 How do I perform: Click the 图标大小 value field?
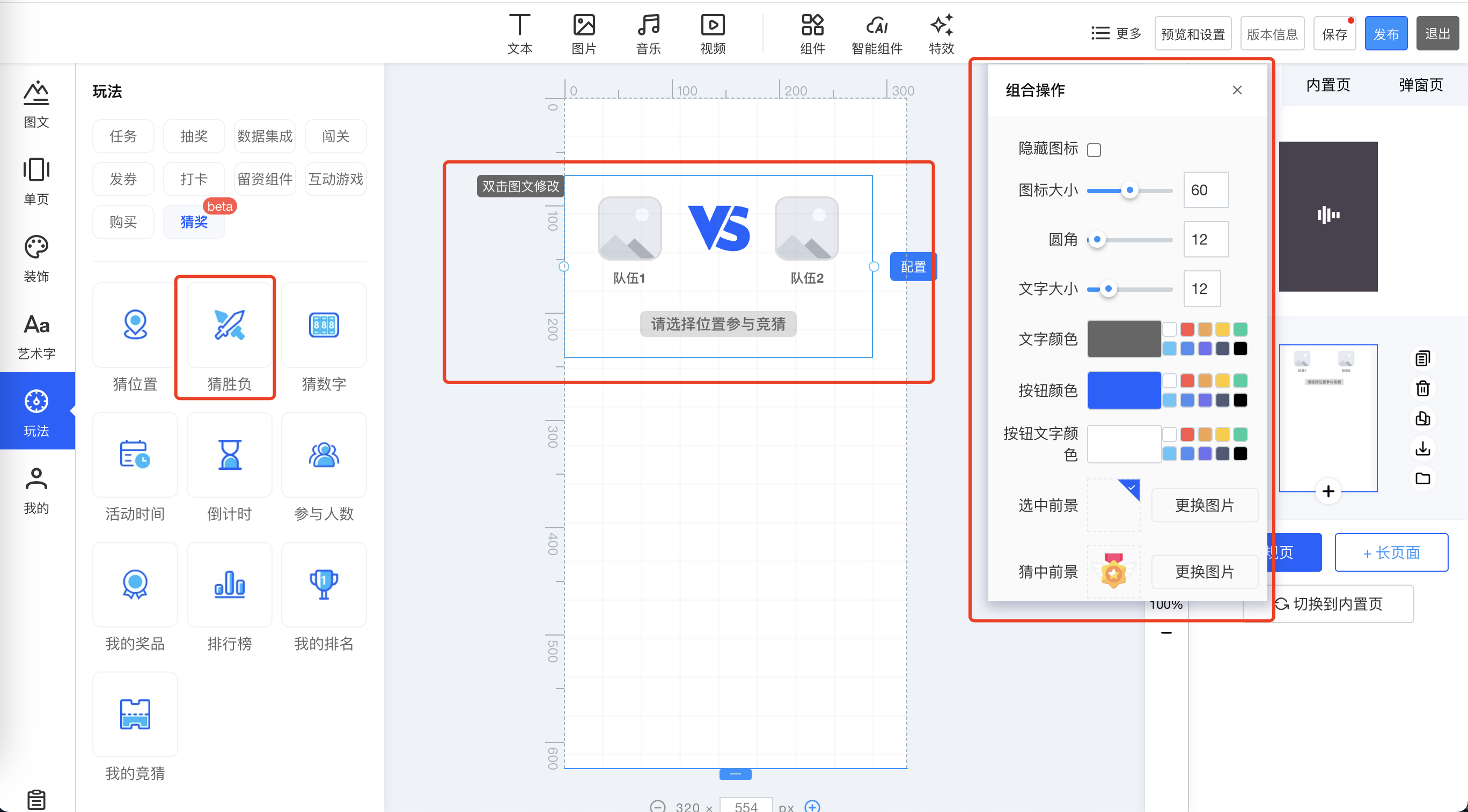click(1205, 190)
